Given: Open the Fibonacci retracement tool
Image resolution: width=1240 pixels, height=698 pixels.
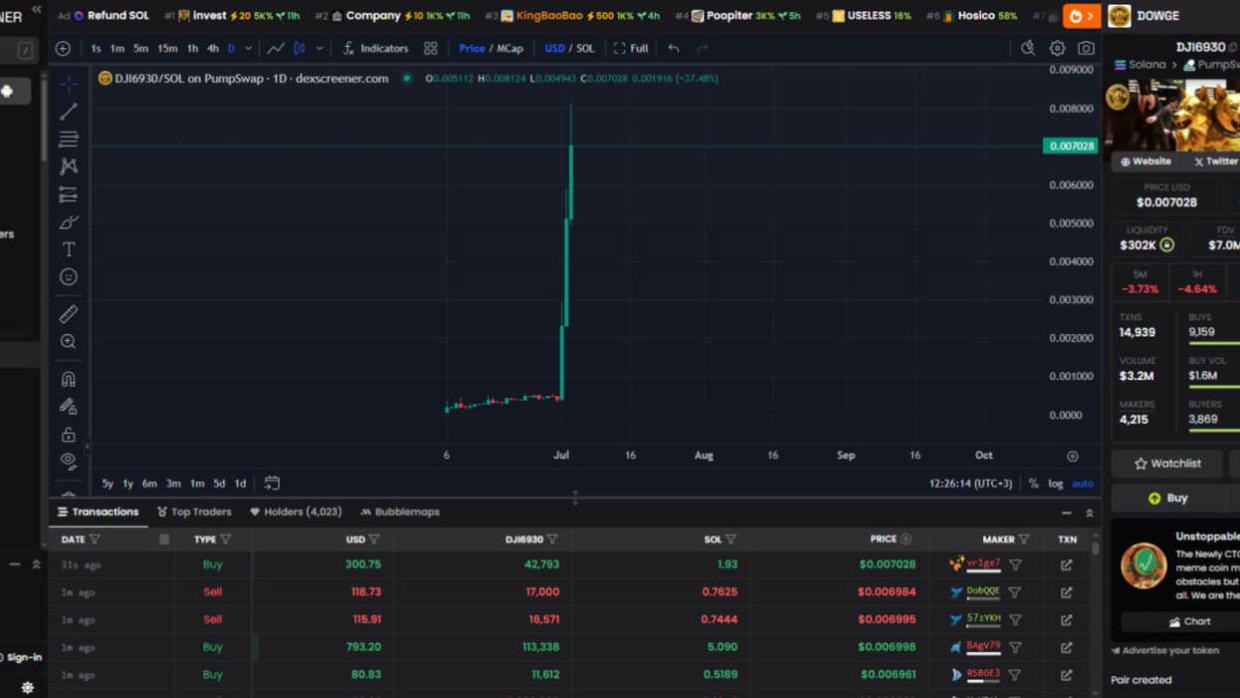Looking at the screenshot, I should tap(68, 139).
